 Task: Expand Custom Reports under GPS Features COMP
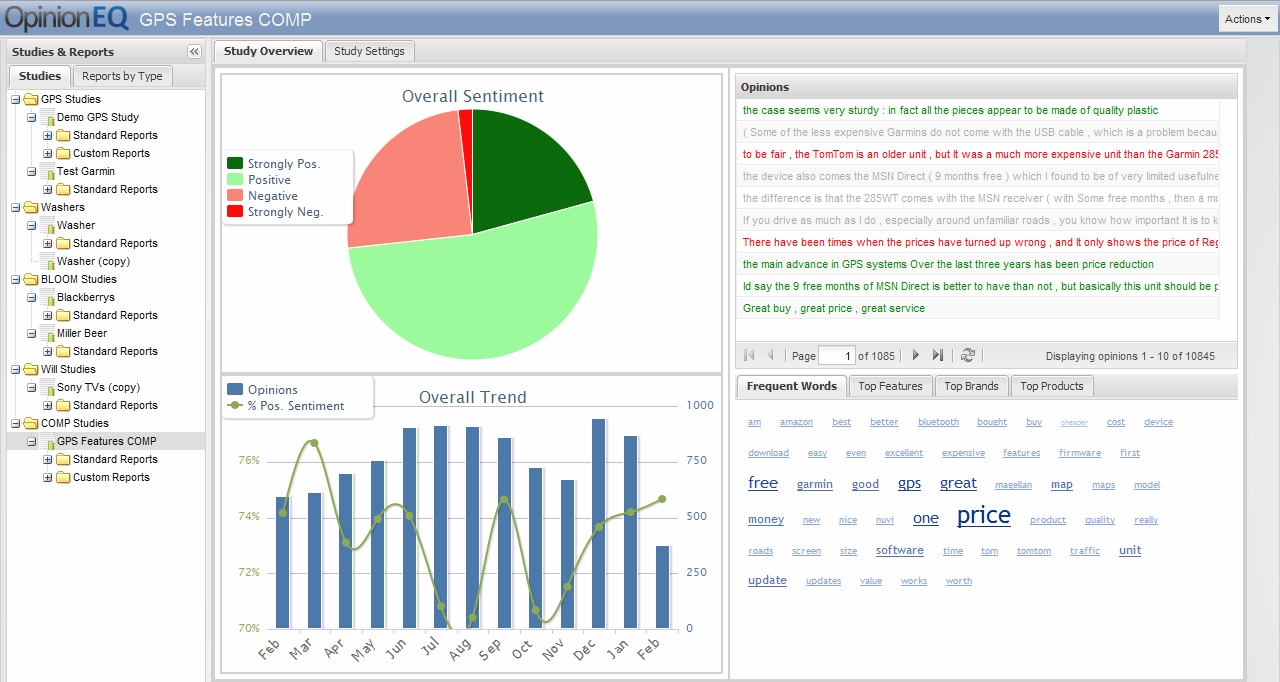tap(48, 478)
